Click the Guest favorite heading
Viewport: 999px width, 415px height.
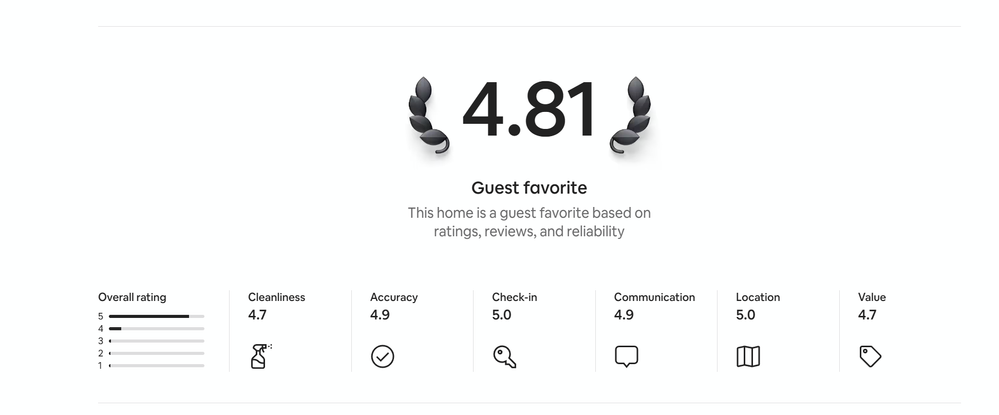pyautogui.click(x=529, y=188)
